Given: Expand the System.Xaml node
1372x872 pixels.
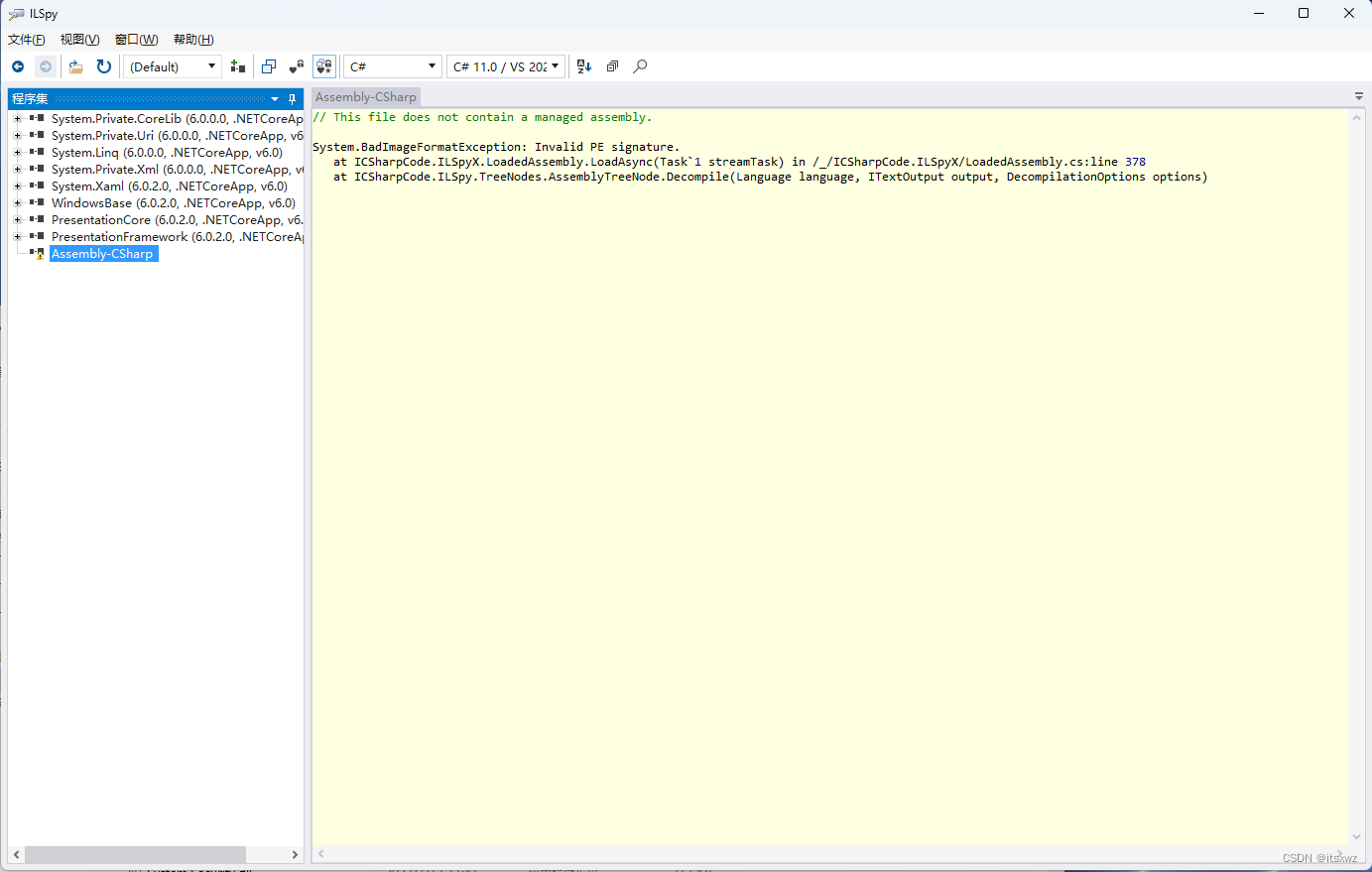Looking at the screenshot, I should [x=17, y=187].
